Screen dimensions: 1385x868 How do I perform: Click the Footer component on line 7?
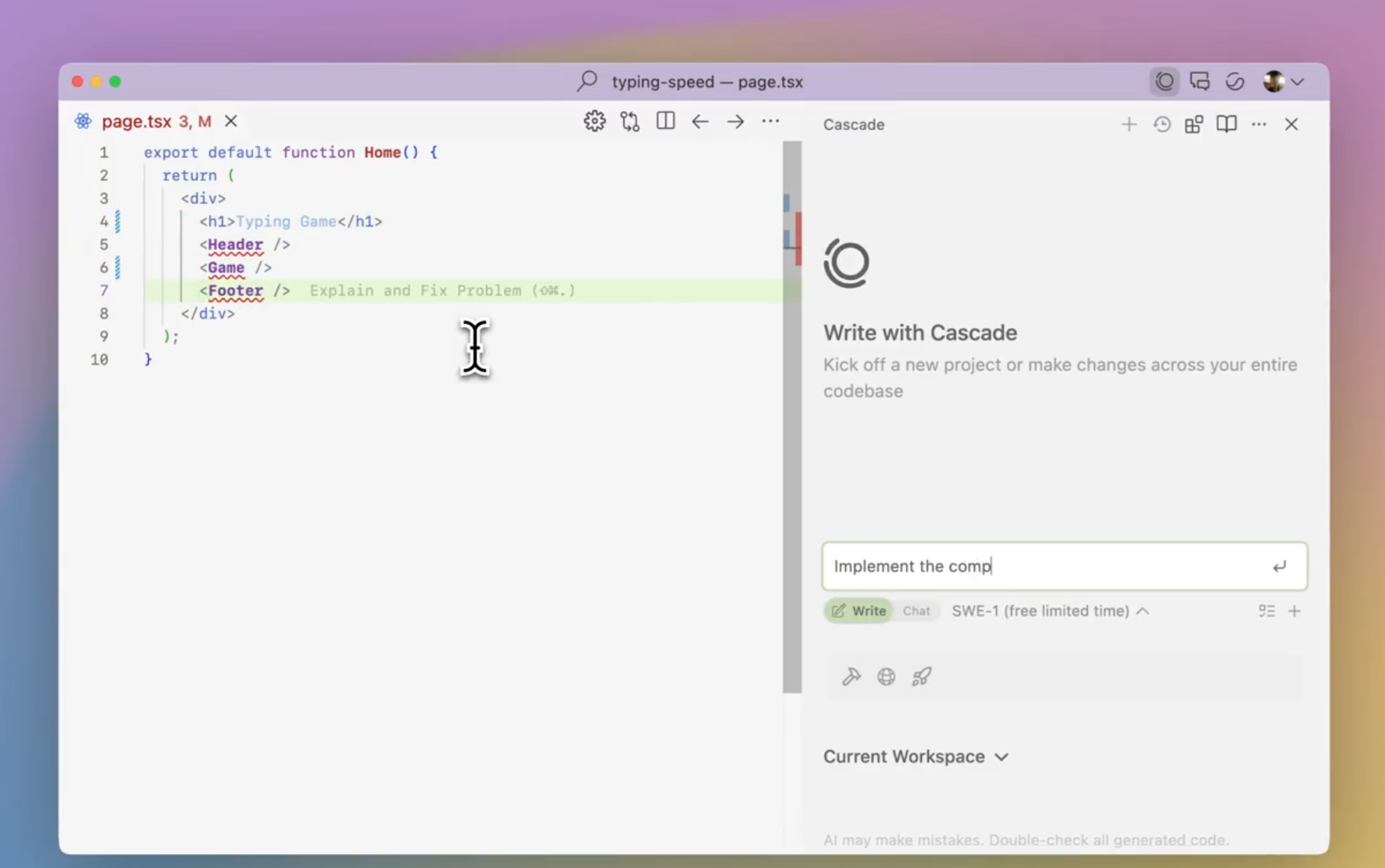235,291
